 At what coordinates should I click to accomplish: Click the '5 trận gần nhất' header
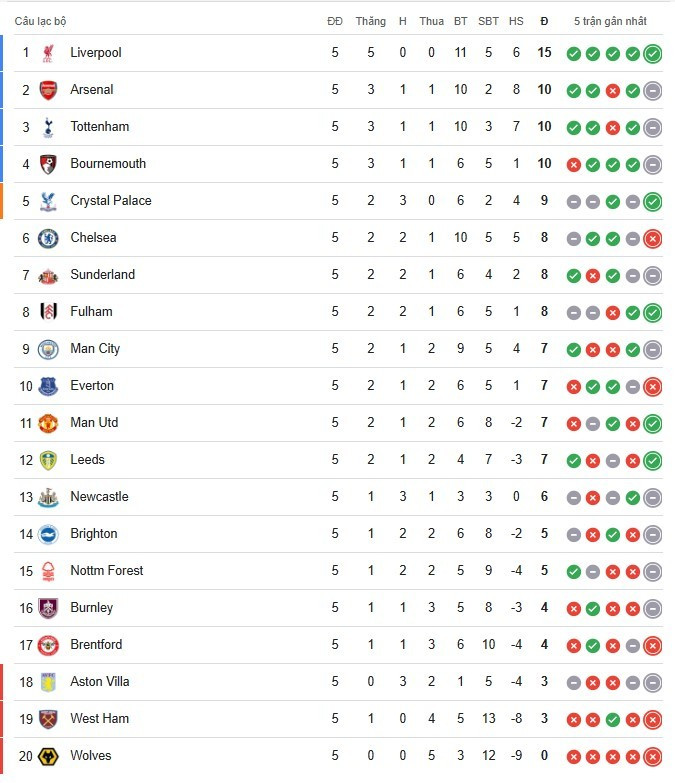[610, 21]
